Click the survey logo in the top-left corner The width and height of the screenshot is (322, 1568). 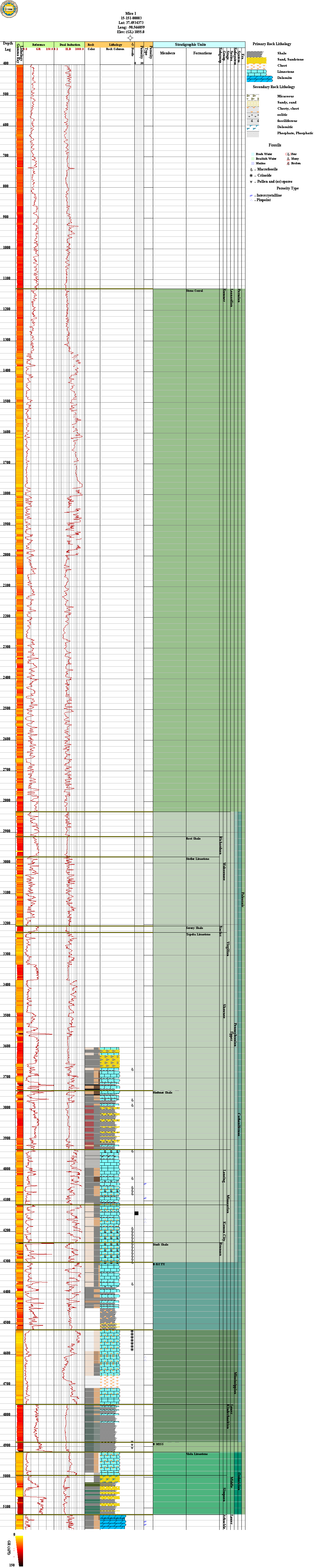click(9, 9)
